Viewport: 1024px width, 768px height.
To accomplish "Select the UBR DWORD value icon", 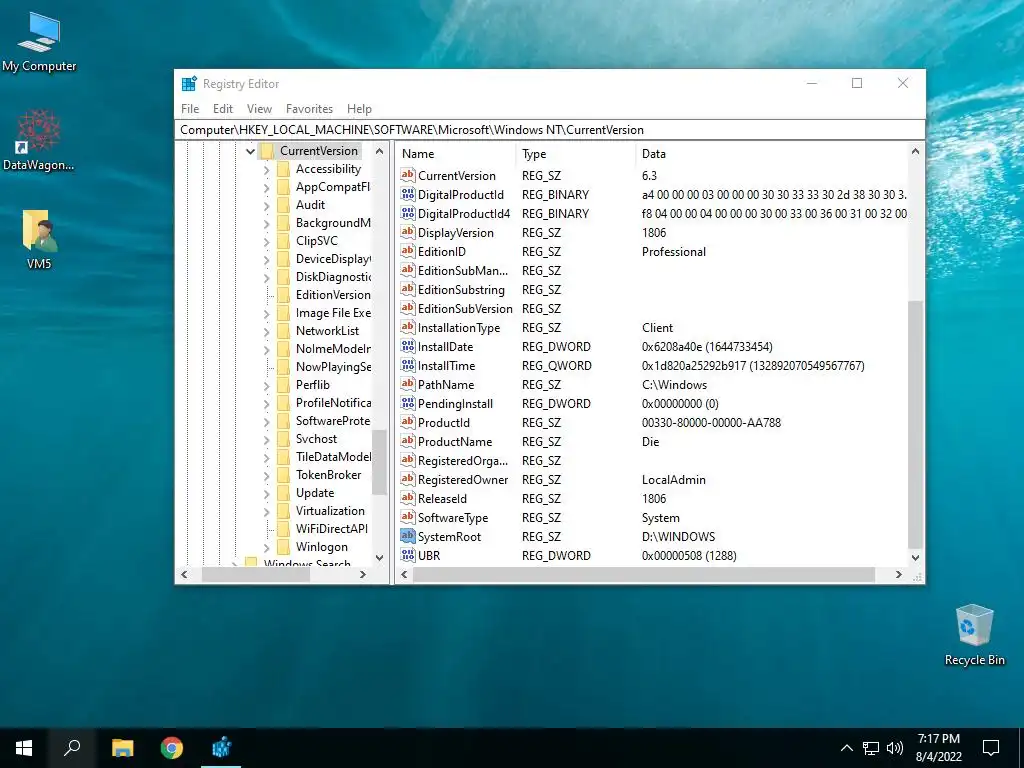I will pyautogui.click(x=408, y=555).
